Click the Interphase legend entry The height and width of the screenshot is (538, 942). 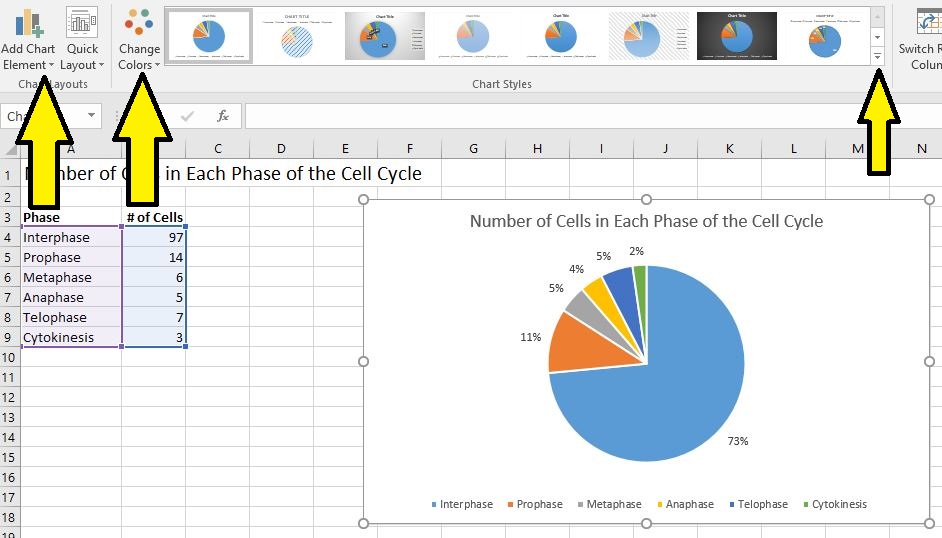click(x=465, y=505)
